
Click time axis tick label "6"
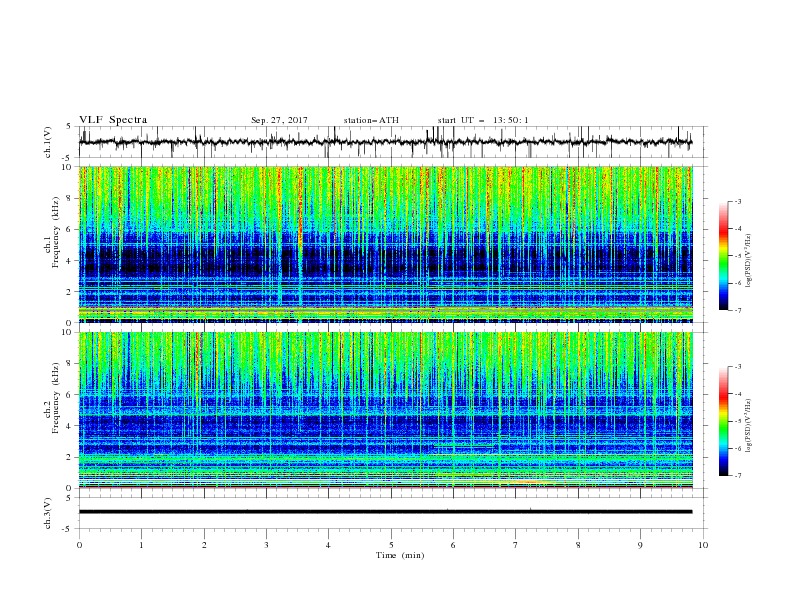coord(453,545)
